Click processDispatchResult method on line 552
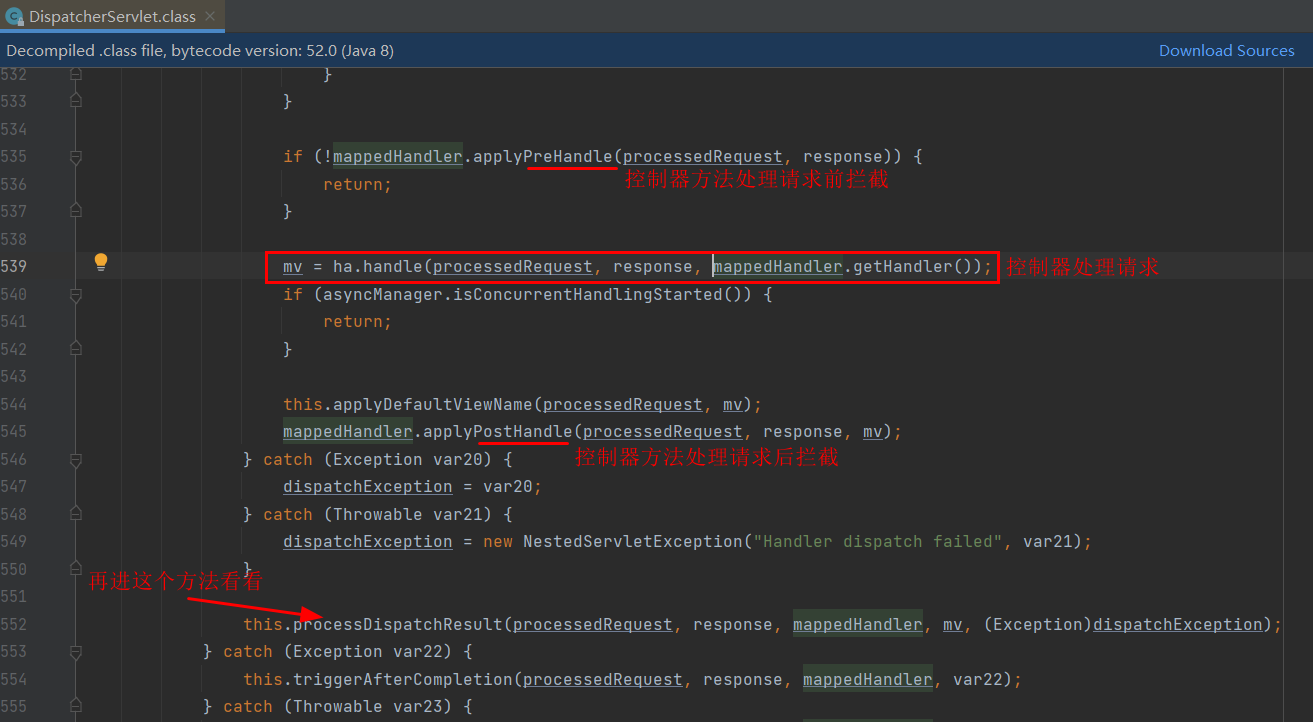Image resolution: width=1313 pixels, height=722 pixels. 397,624
